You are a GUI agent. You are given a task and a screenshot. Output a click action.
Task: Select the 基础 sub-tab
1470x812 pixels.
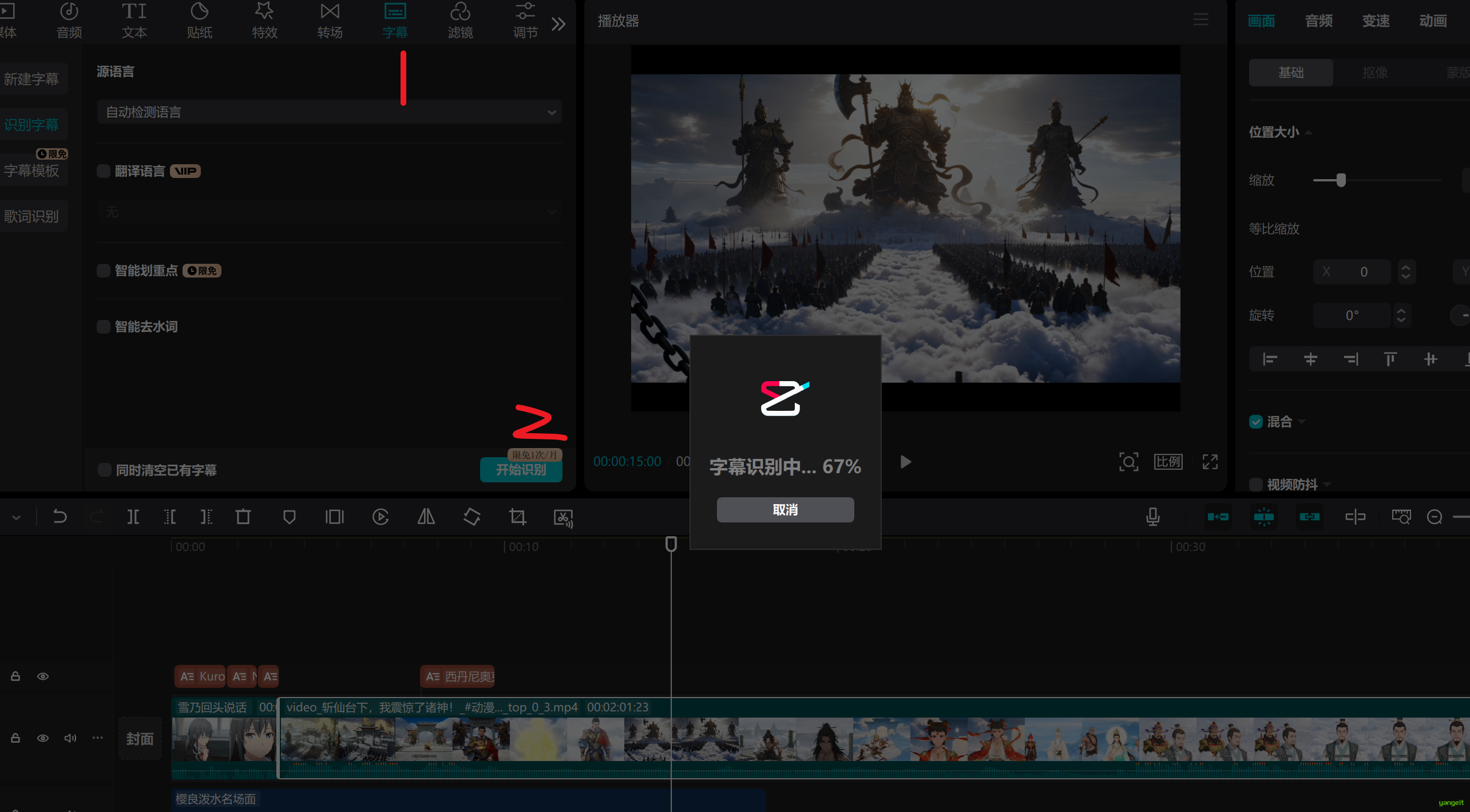click(x=1291, y=73)
